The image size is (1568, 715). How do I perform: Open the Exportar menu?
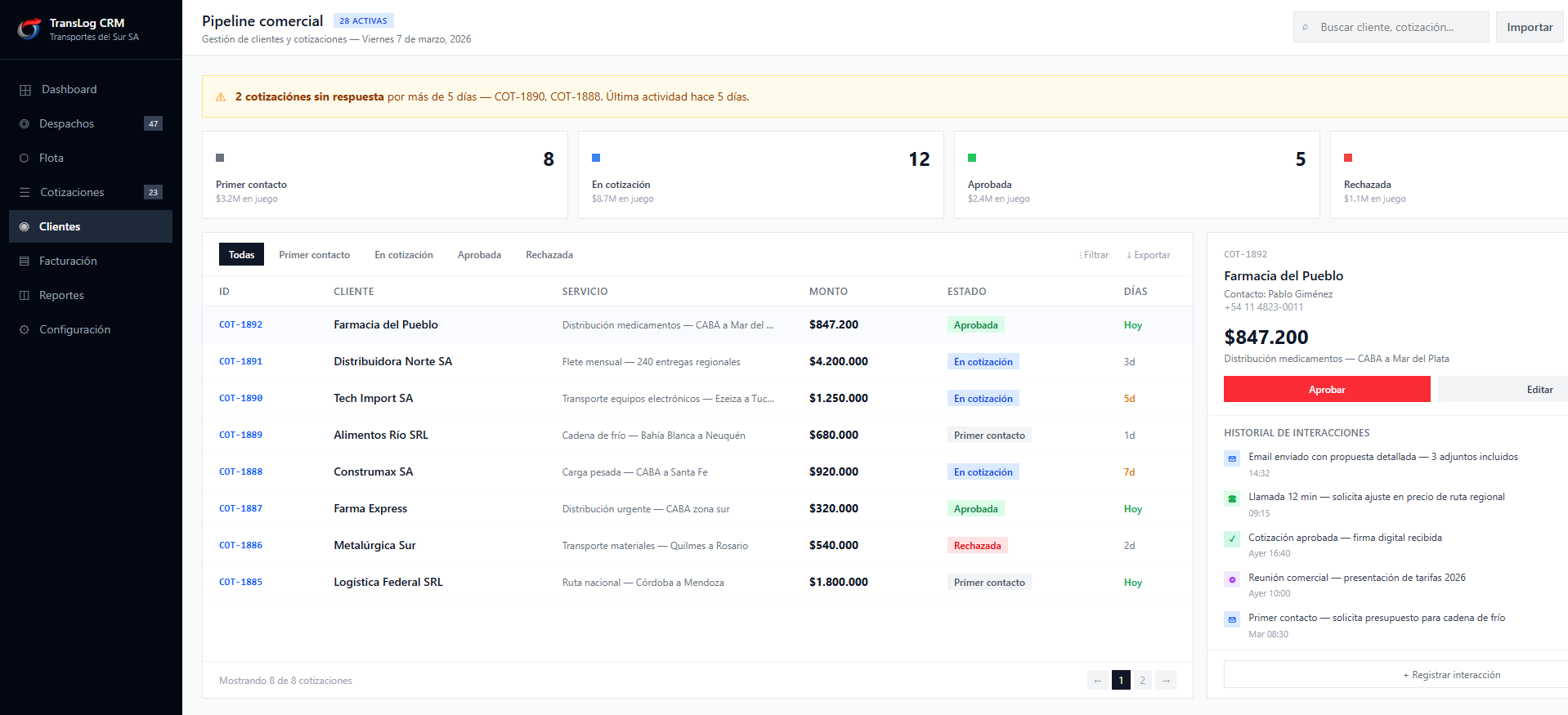point(1148,255)
